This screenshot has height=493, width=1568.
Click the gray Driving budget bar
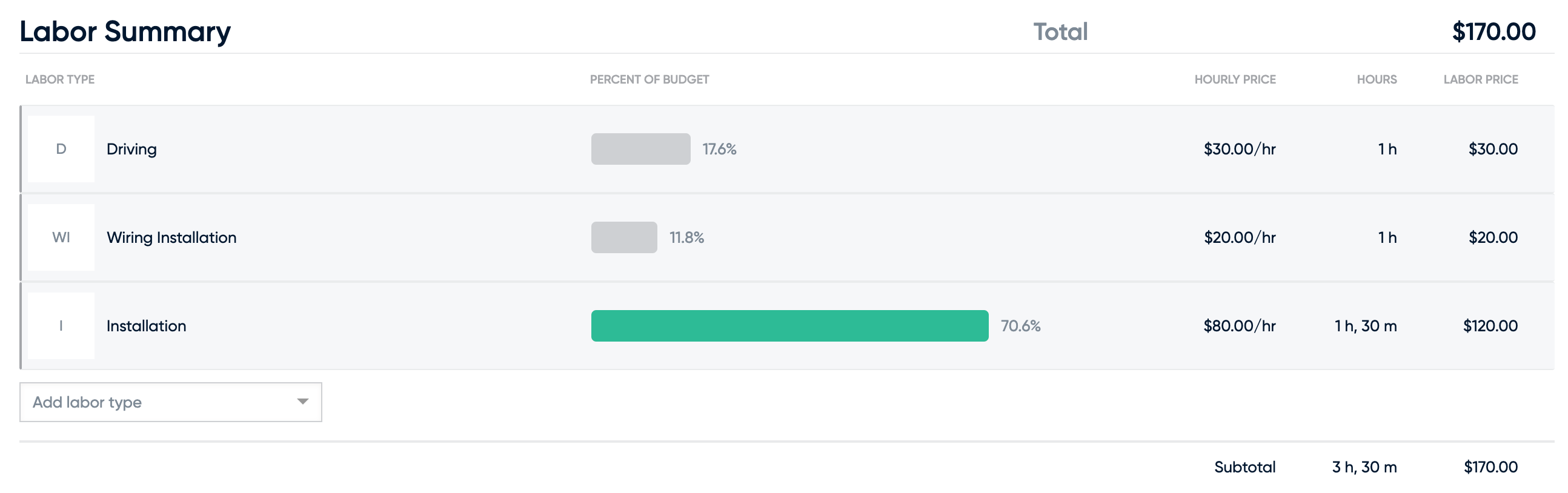[640, 149]
